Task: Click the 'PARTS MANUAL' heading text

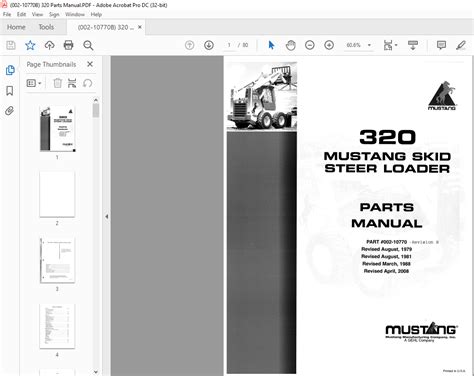Action: pos(387,215)
